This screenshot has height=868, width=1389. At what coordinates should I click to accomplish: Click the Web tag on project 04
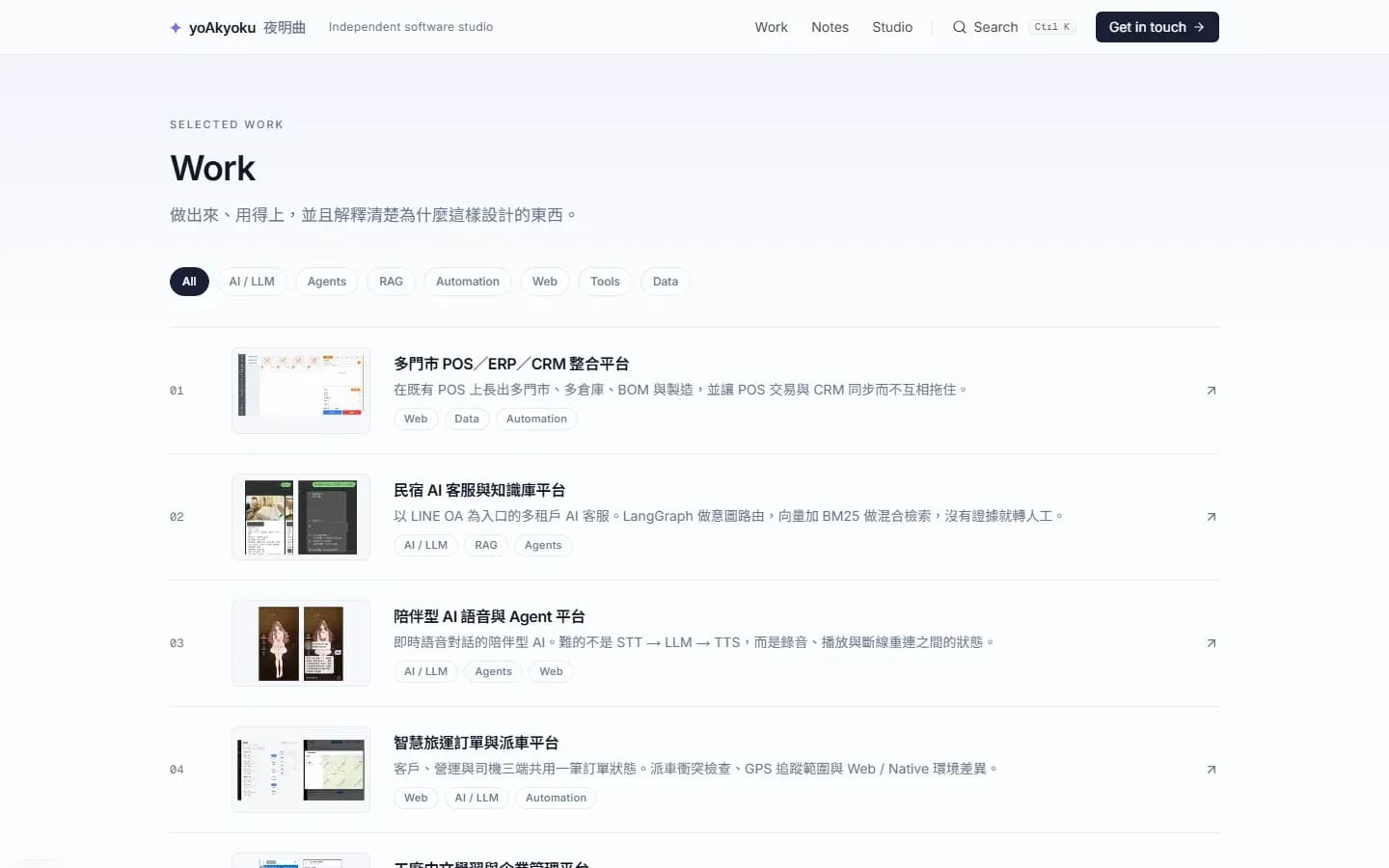pos(416,798)
